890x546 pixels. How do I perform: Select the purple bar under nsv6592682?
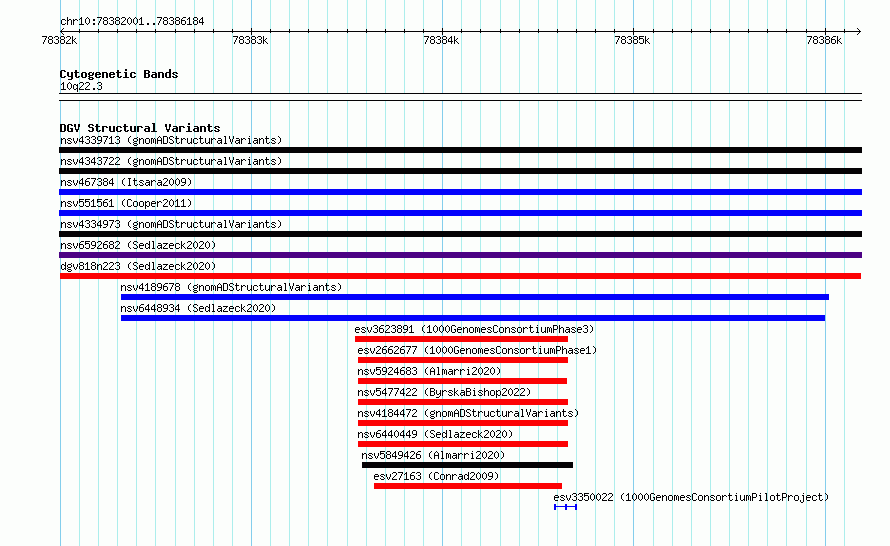click(x=460, y=255)
